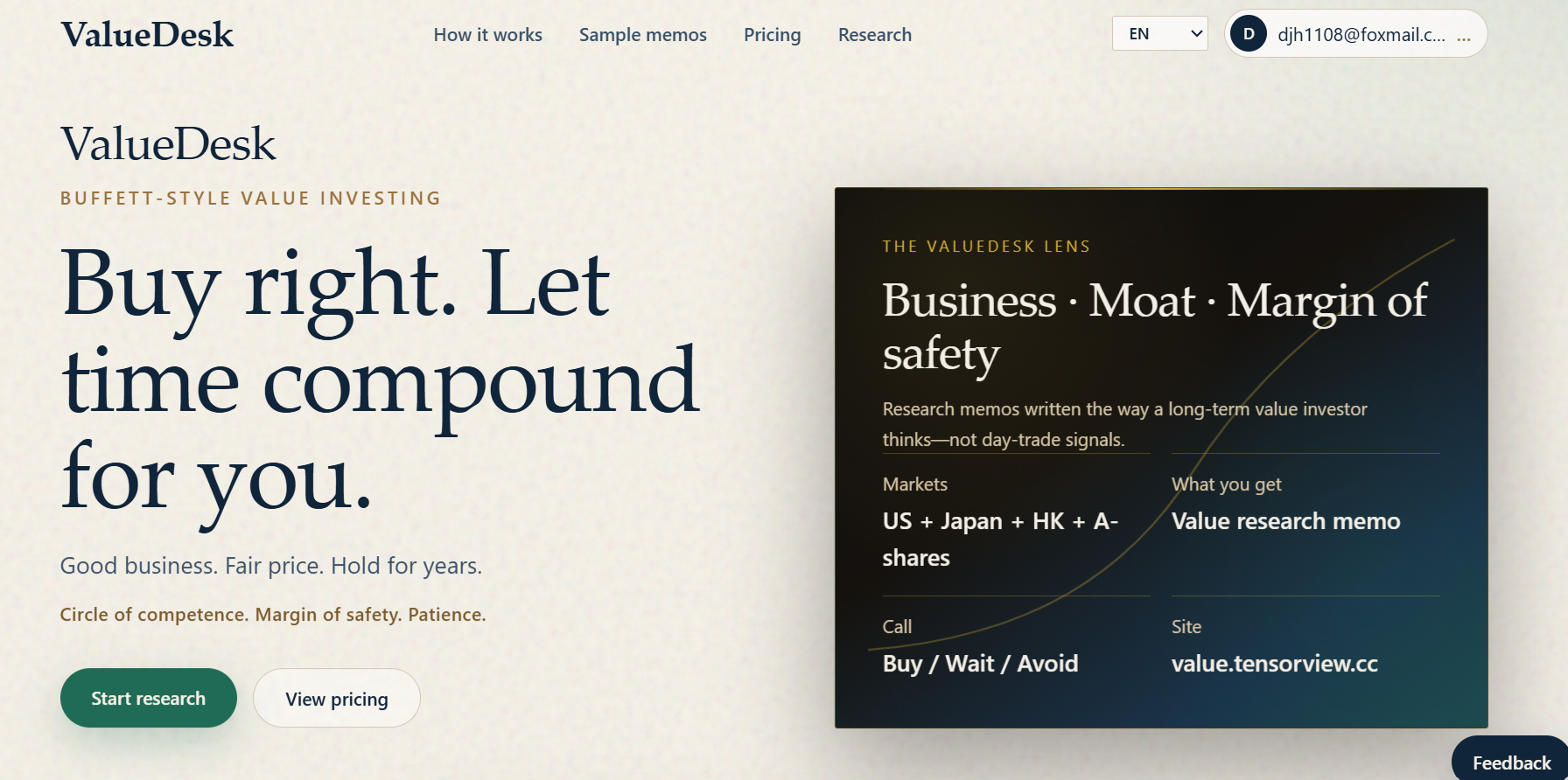Click the Business · Moat · Margin of safety heading
The image size is (1568, 780).
(1155, 326)
